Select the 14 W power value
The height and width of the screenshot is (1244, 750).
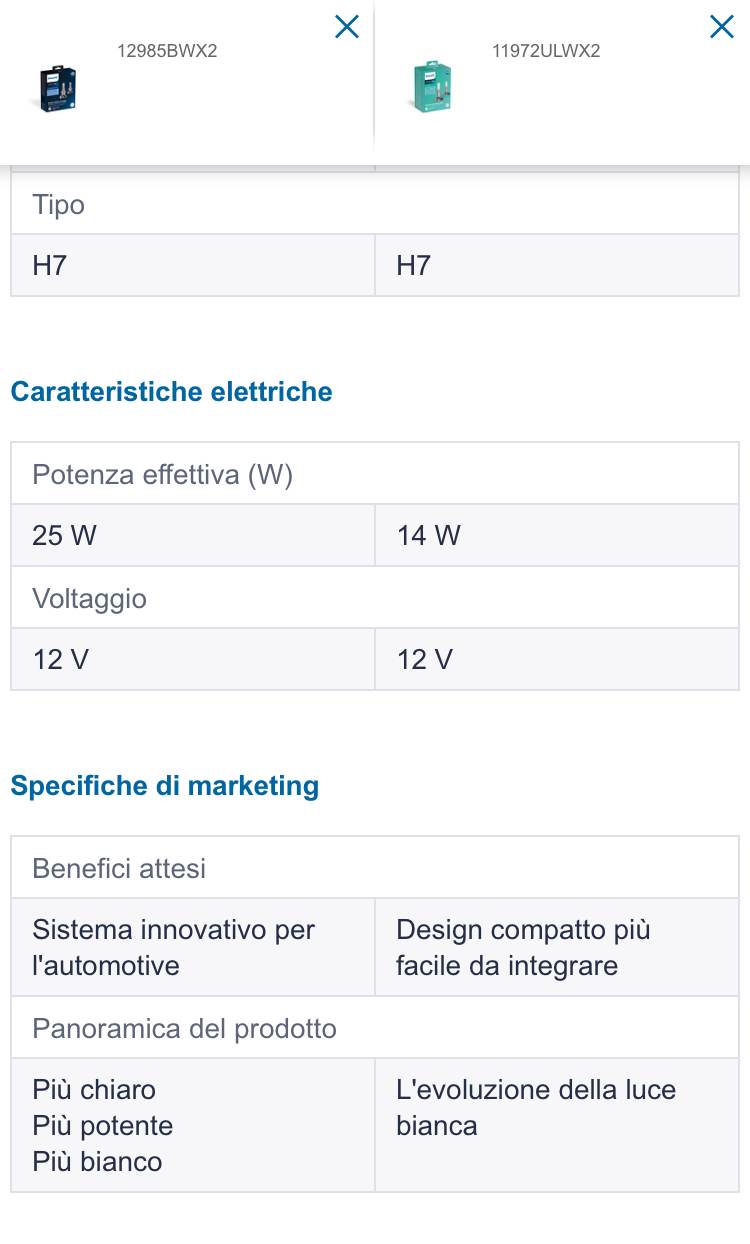428,536
